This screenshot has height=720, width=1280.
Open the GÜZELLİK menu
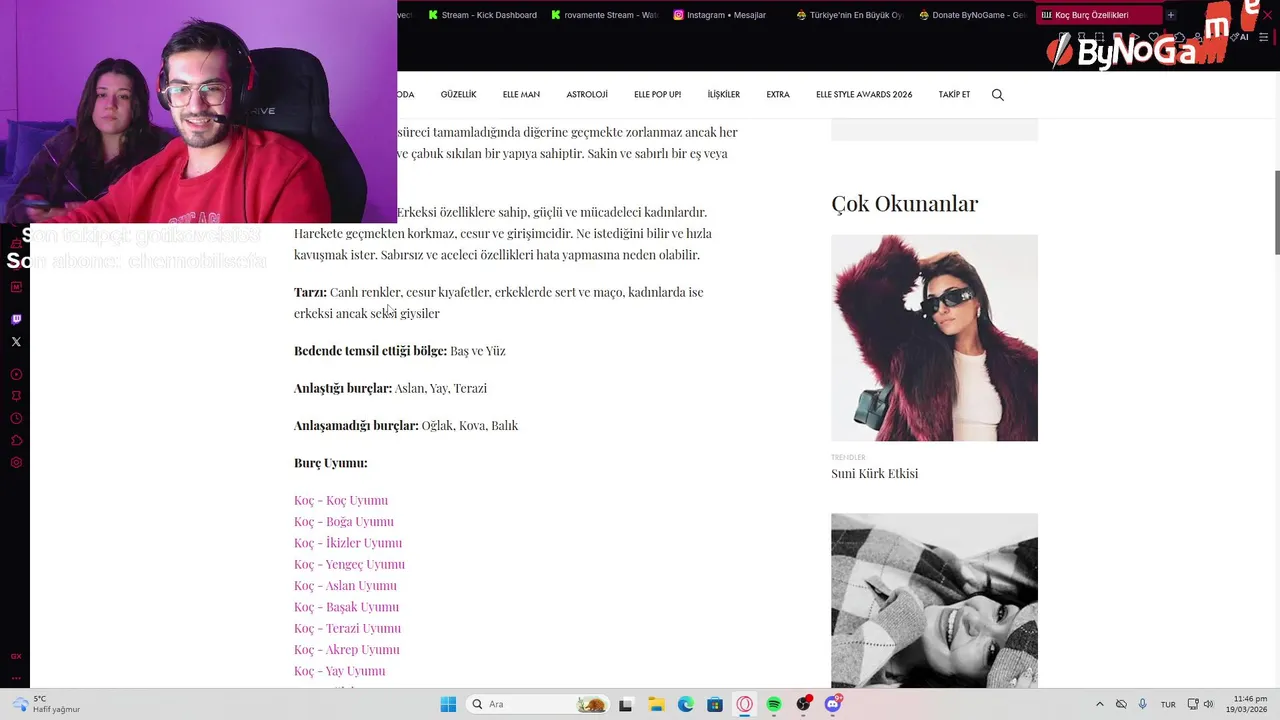[458, 95]
